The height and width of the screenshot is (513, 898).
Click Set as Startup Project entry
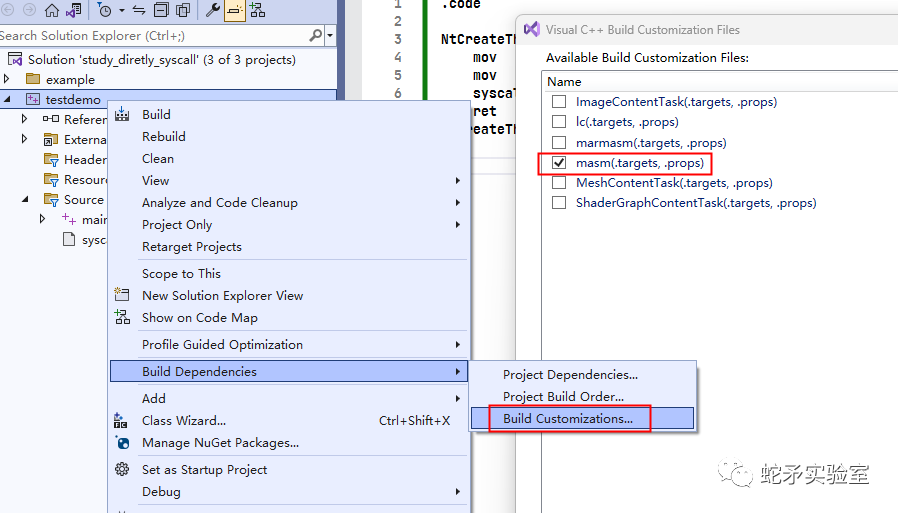tap(289, 469)
